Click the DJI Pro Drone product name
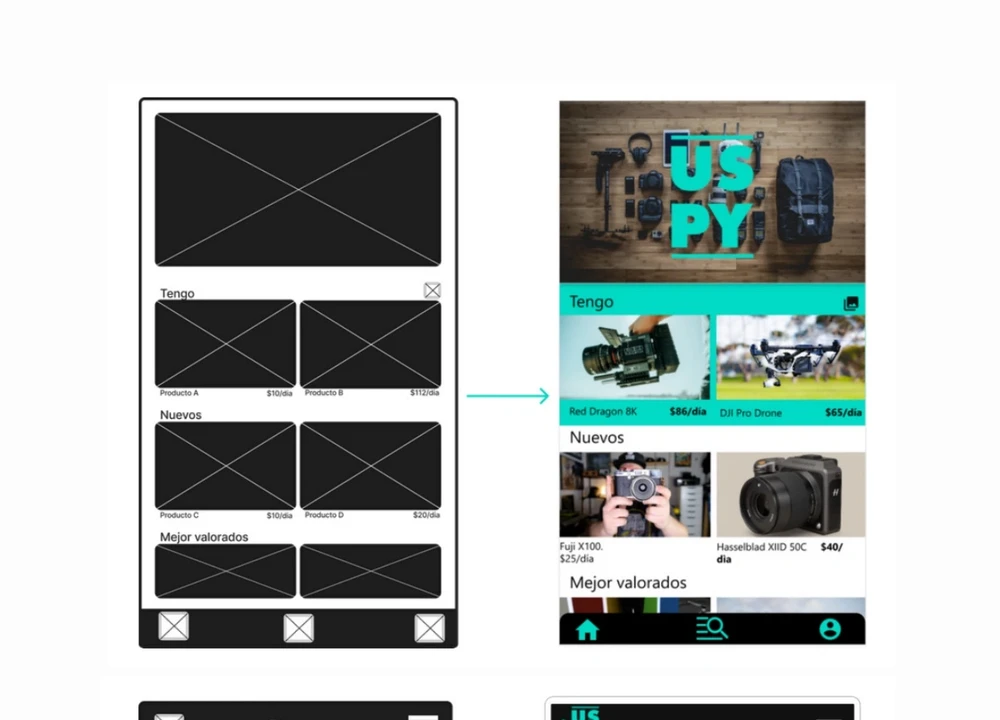Image resolution: width=1000 pixels, height=720 pixels. [751, 413]
